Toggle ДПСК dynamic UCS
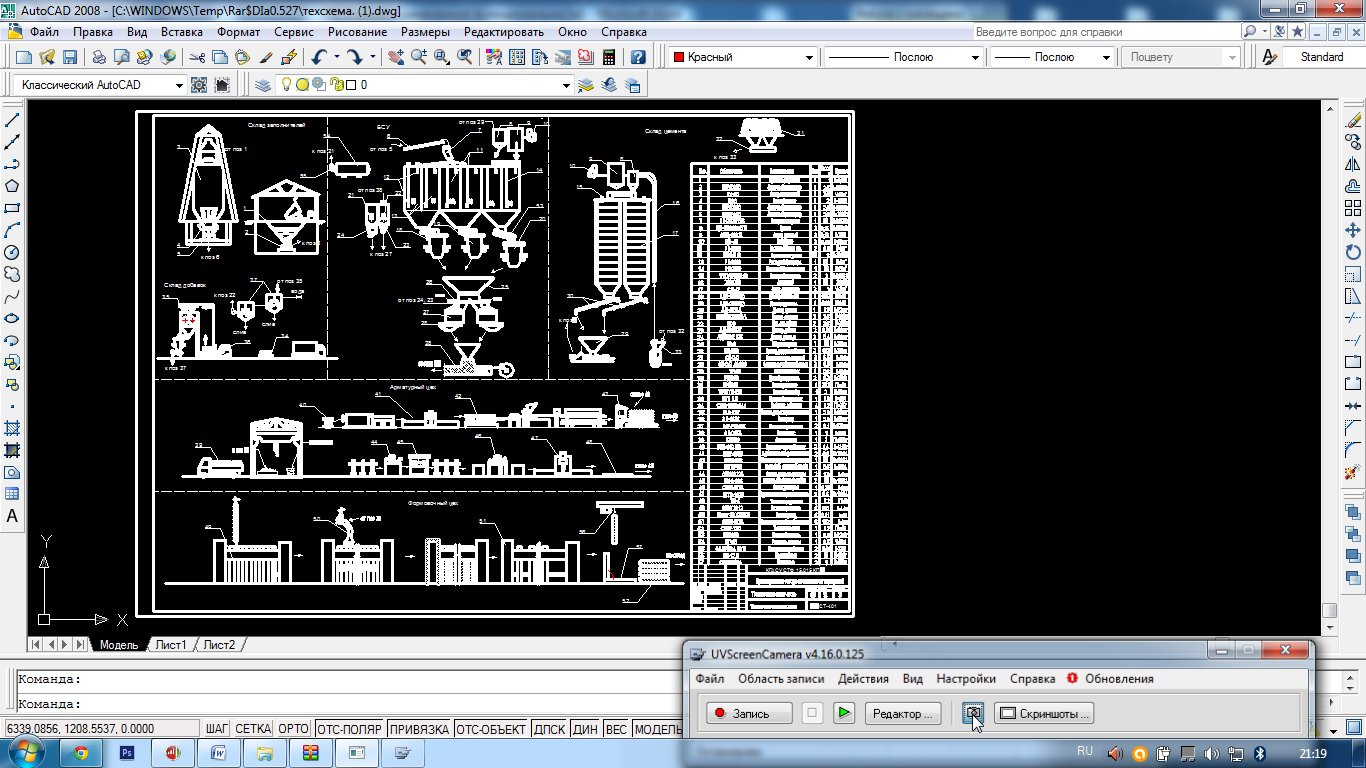This screenshot has width=1366, height=768. coord(549,729)
